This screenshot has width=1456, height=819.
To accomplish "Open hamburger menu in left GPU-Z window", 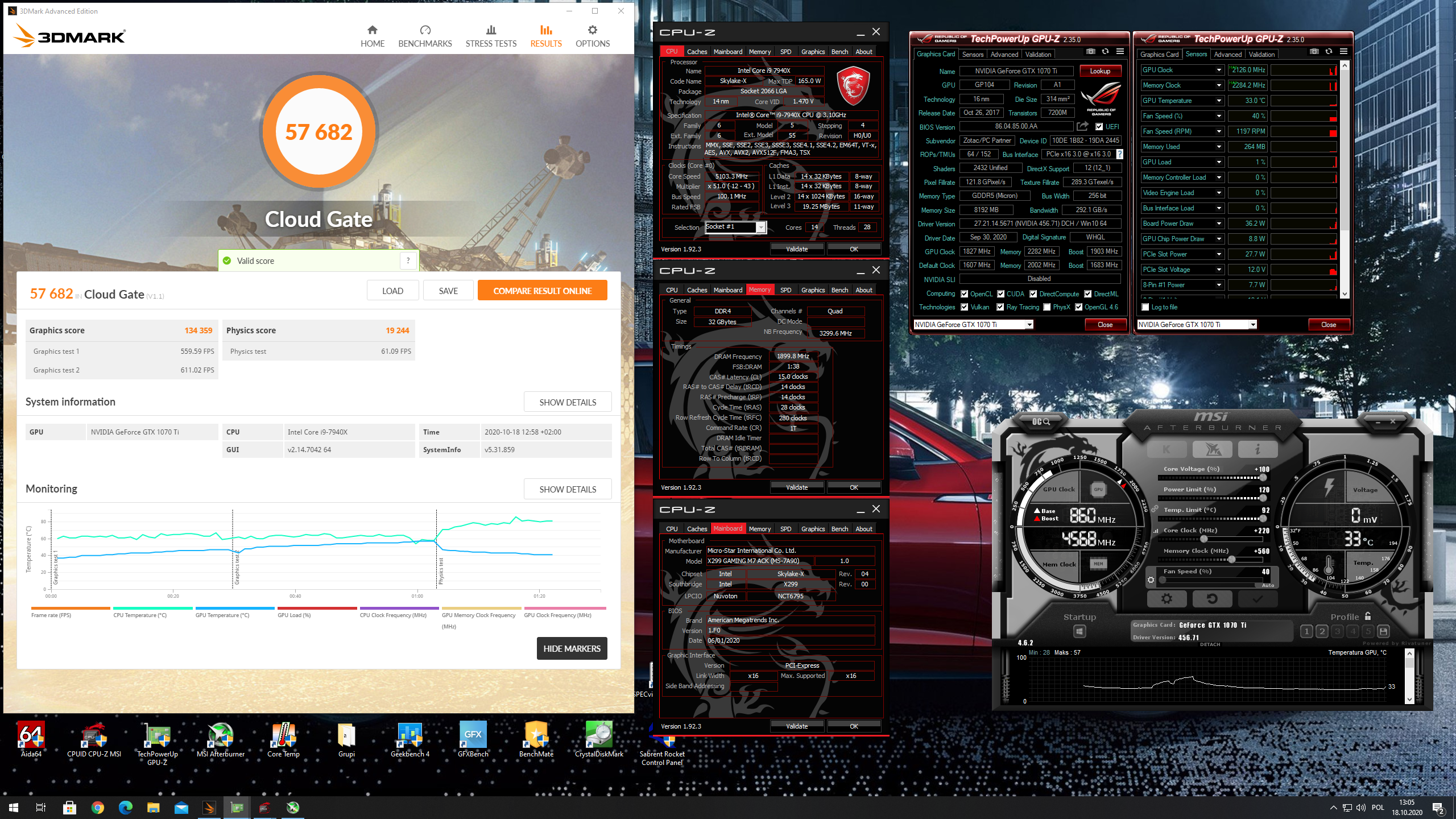I will click(x=1120, y=52).
